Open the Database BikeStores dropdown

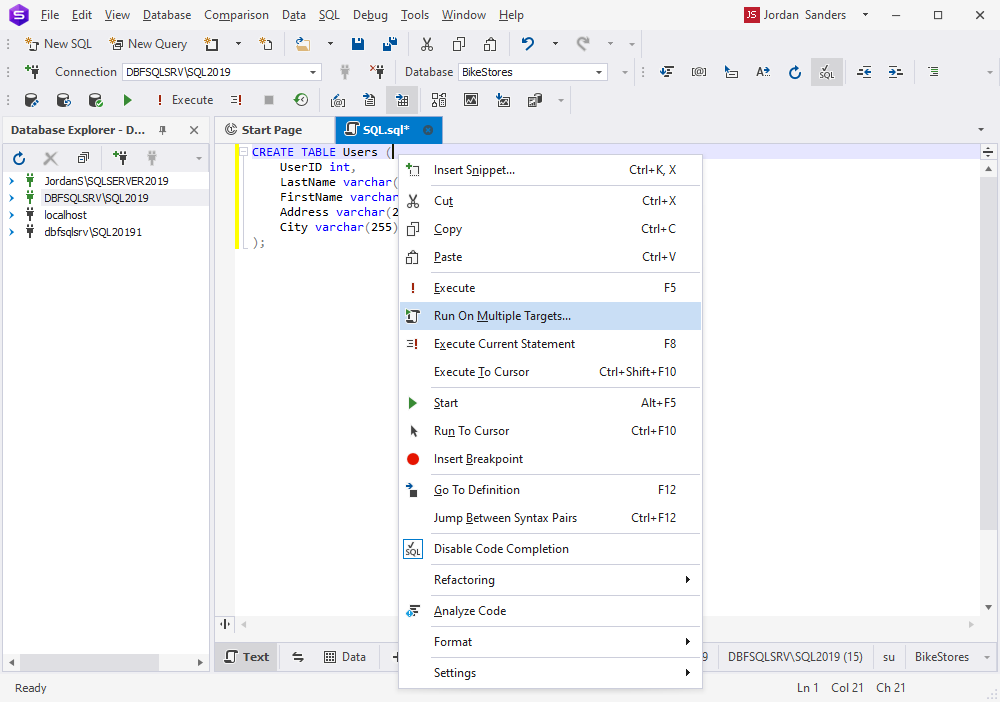pyautogui.click(x=599, y=72)
